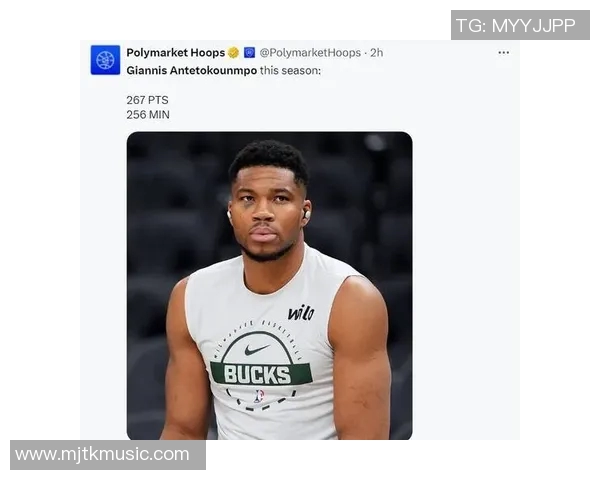Open the @PolymarketHoops handle link

tap(310, 53)
